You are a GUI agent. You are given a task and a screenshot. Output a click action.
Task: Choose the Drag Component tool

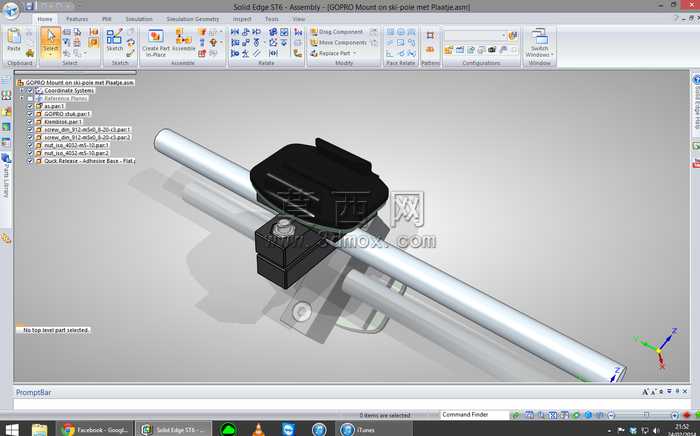pyautogui.click(x=337, y=32)
